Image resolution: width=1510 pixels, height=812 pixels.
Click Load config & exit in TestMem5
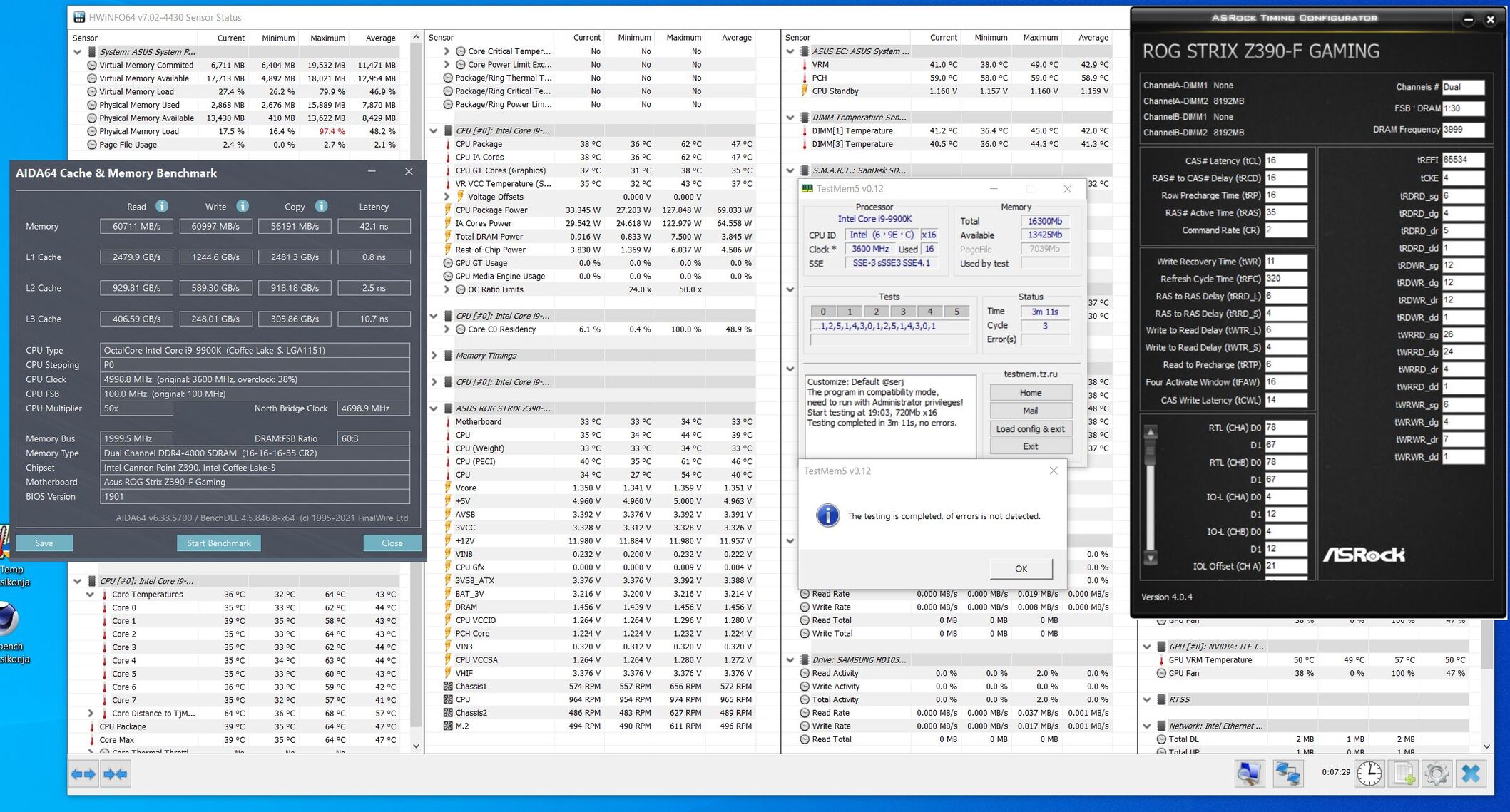(x=1031, y=428)
